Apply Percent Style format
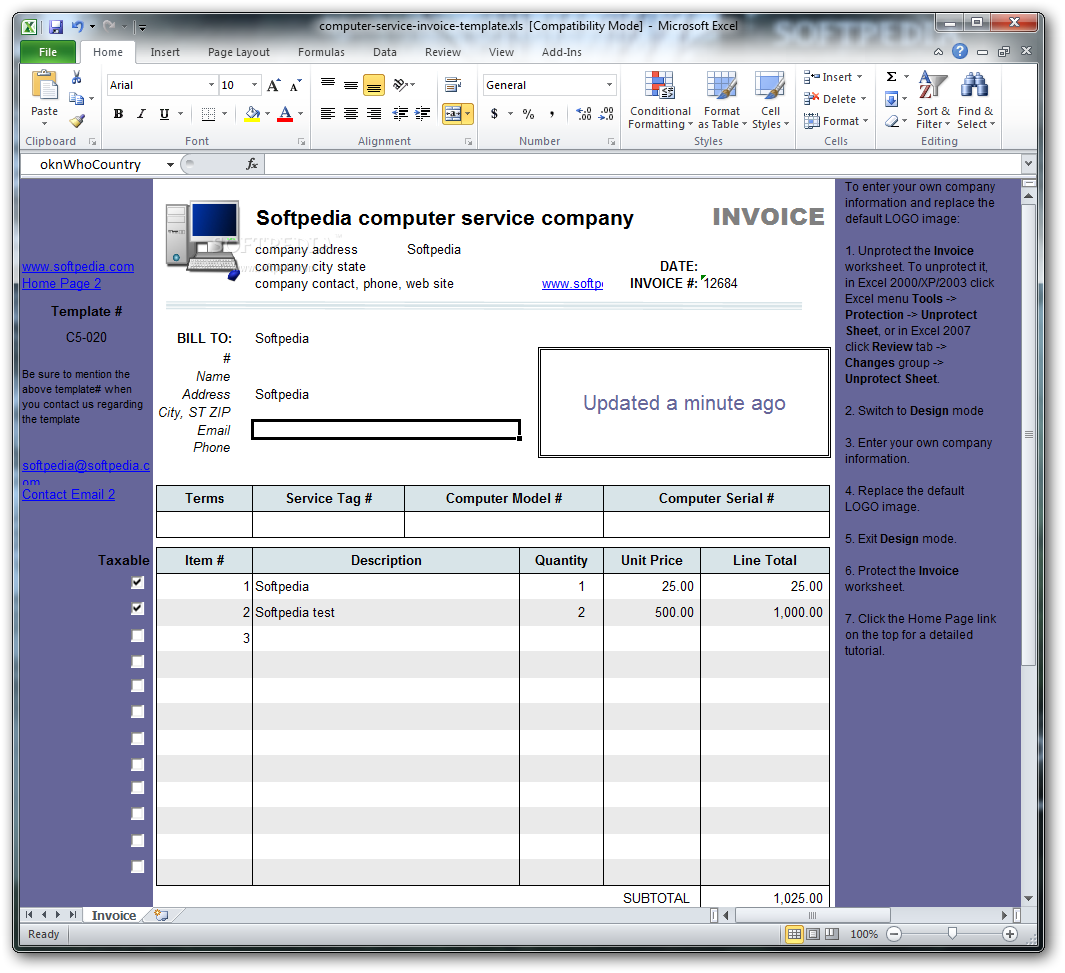This screenshot has width=1065, height=973. tap(528, 114)
